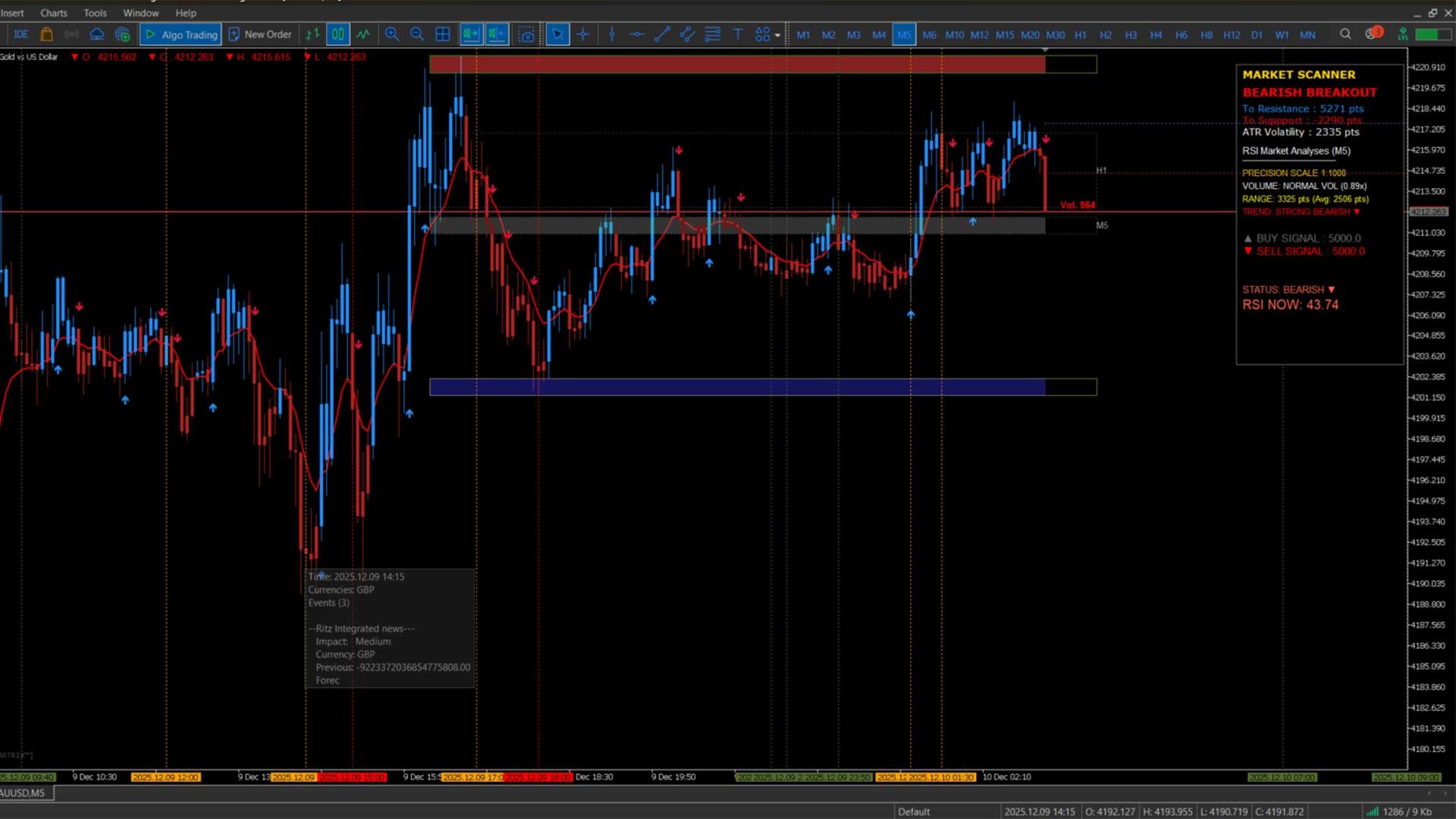Viewport: 1456px width, 819px height.
Task: Choose the text label tool
Action: (x=737, y=34)
